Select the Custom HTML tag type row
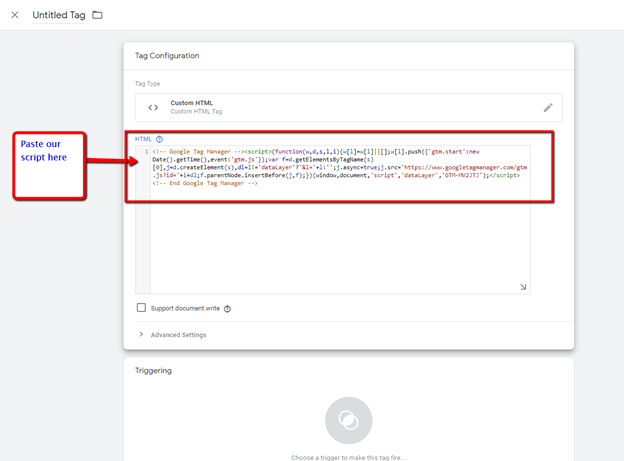This screenshot has height=461, width=624. tap(349, 107)
